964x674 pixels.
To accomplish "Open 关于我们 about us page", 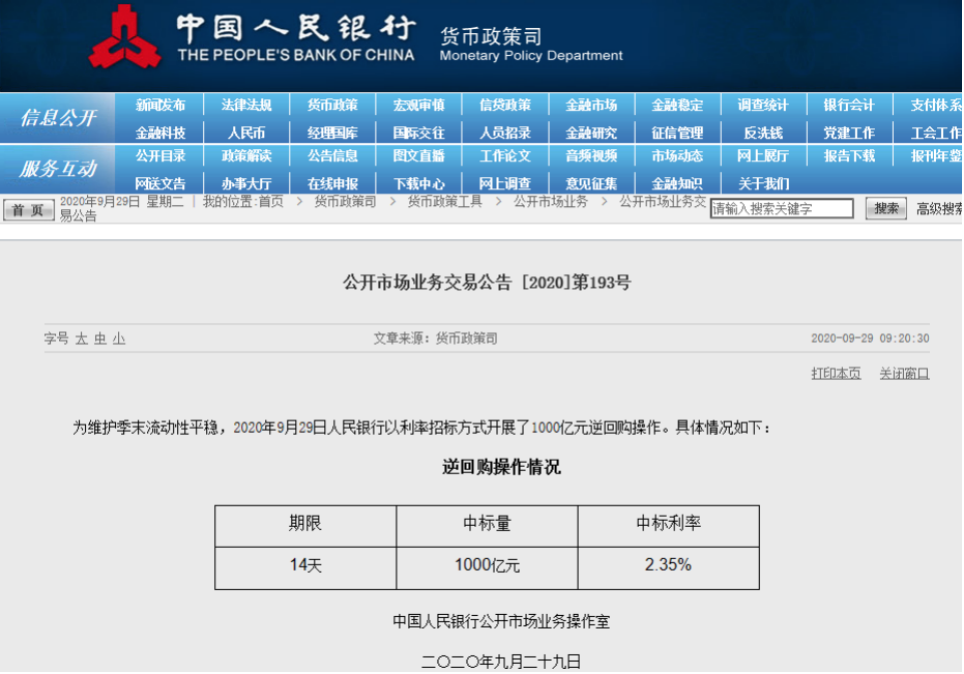I will coord(763,183).
